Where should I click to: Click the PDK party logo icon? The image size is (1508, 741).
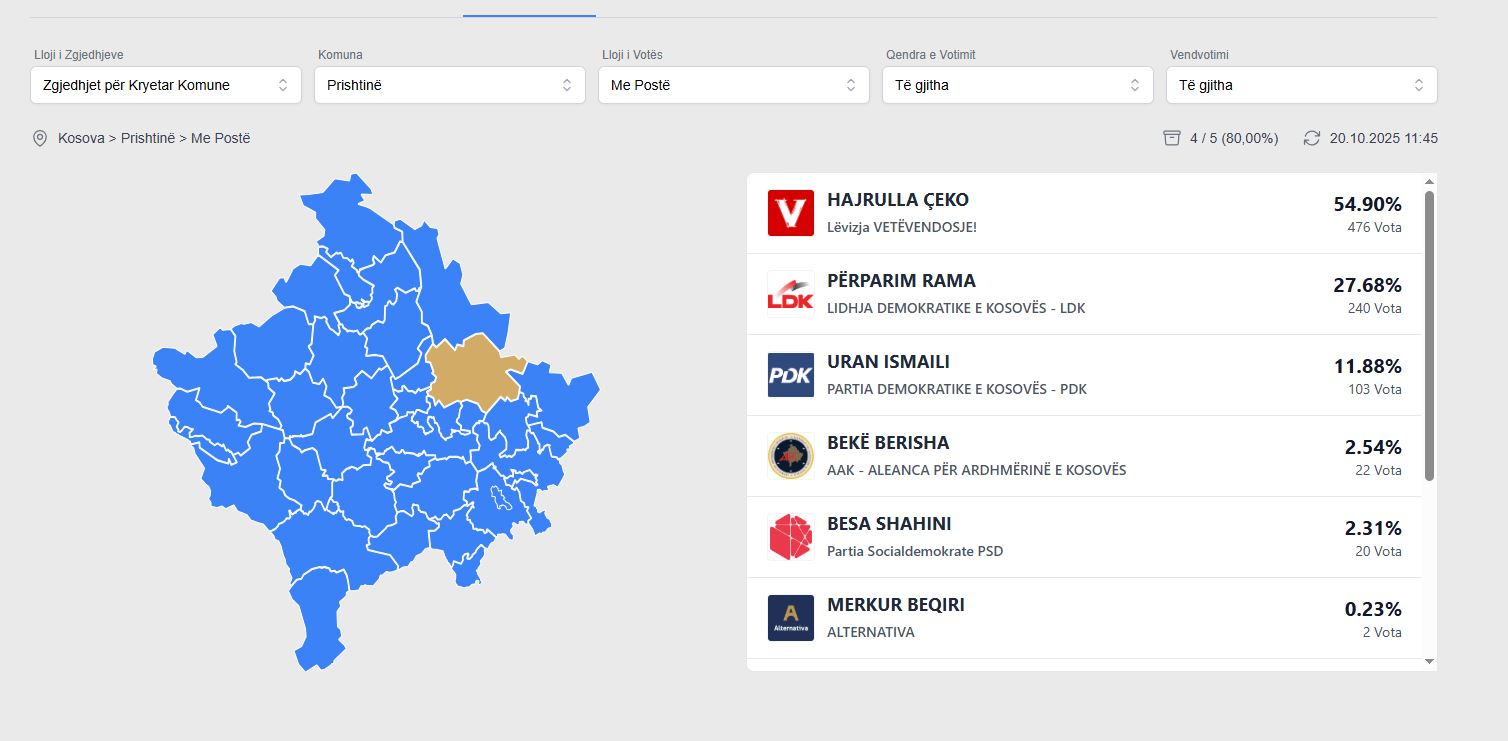click(x=790, y=375)
